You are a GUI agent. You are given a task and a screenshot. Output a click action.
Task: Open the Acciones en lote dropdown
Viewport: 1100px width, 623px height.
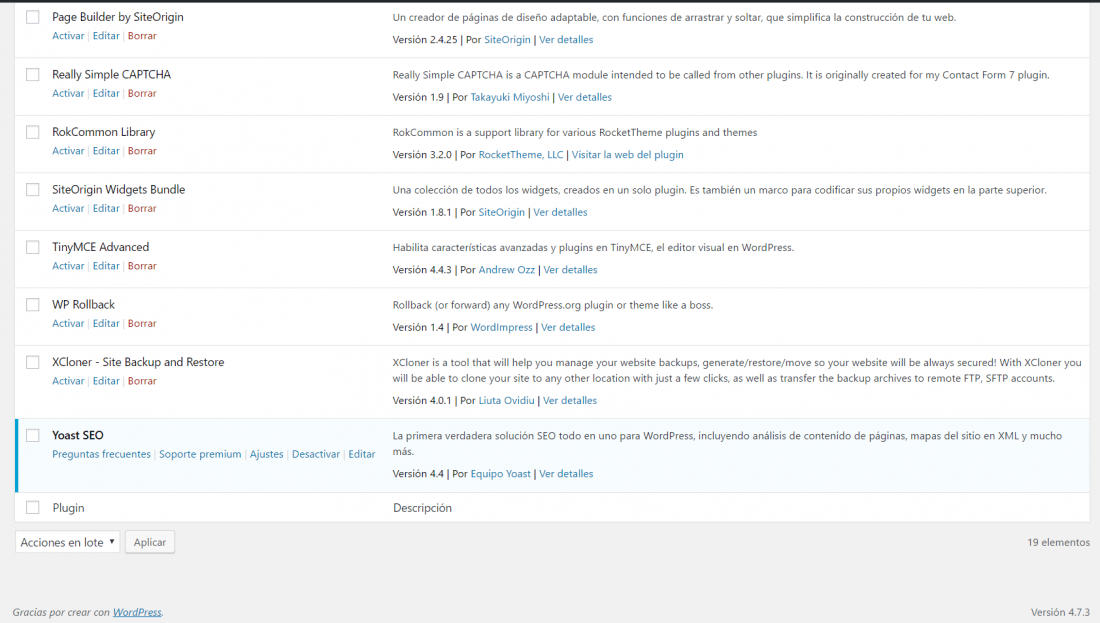click(67, 542)
